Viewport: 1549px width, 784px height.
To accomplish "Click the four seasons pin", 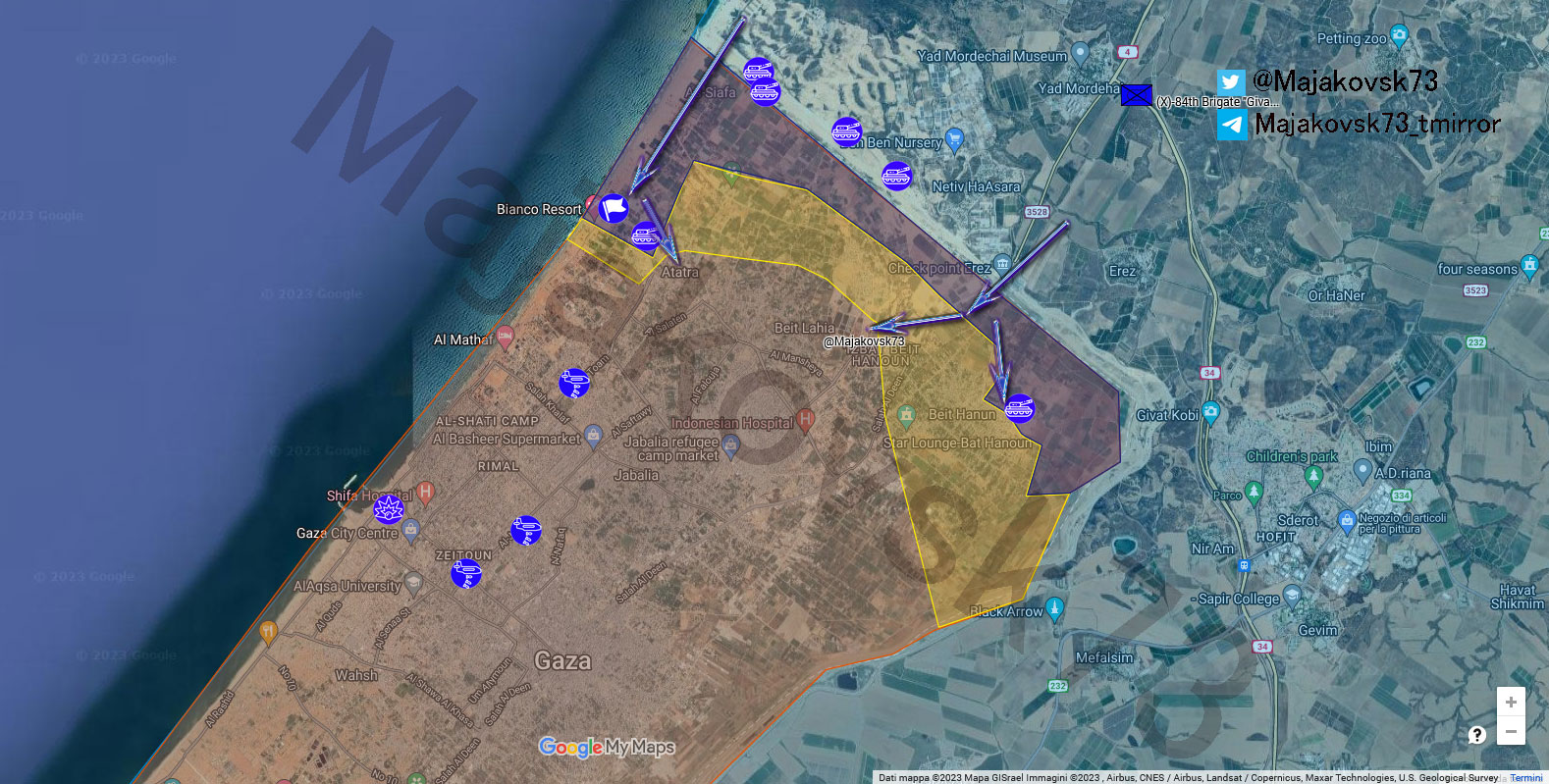I will pyautogui.click(x=1529, y=266).
